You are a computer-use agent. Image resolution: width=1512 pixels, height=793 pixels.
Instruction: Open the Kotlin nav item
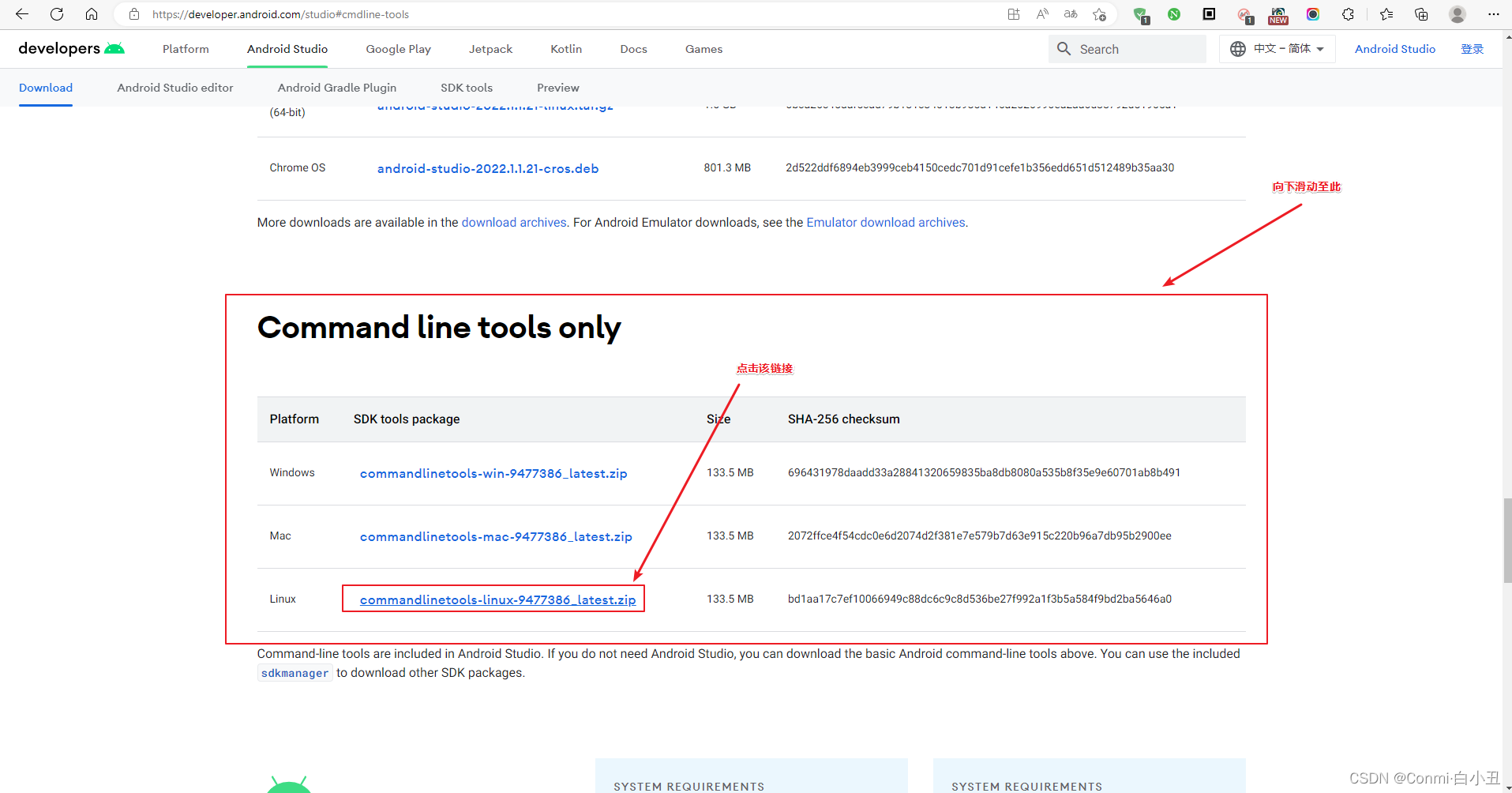(x=566, y=49)
